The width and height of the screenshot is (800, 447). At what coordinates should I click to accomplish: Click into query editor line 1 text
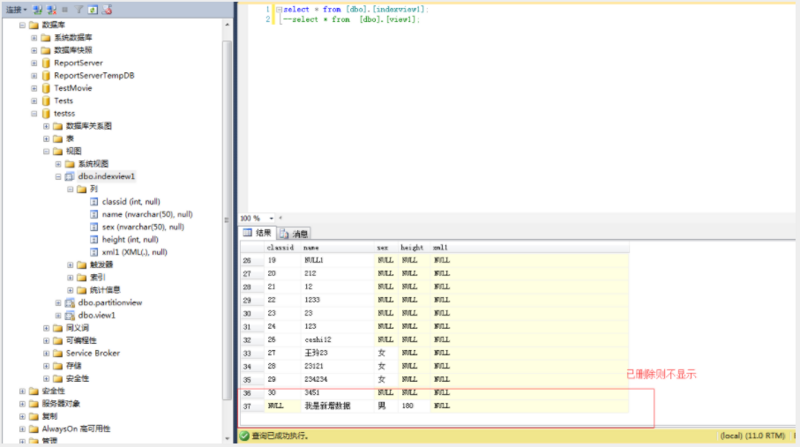click(356, 9)
